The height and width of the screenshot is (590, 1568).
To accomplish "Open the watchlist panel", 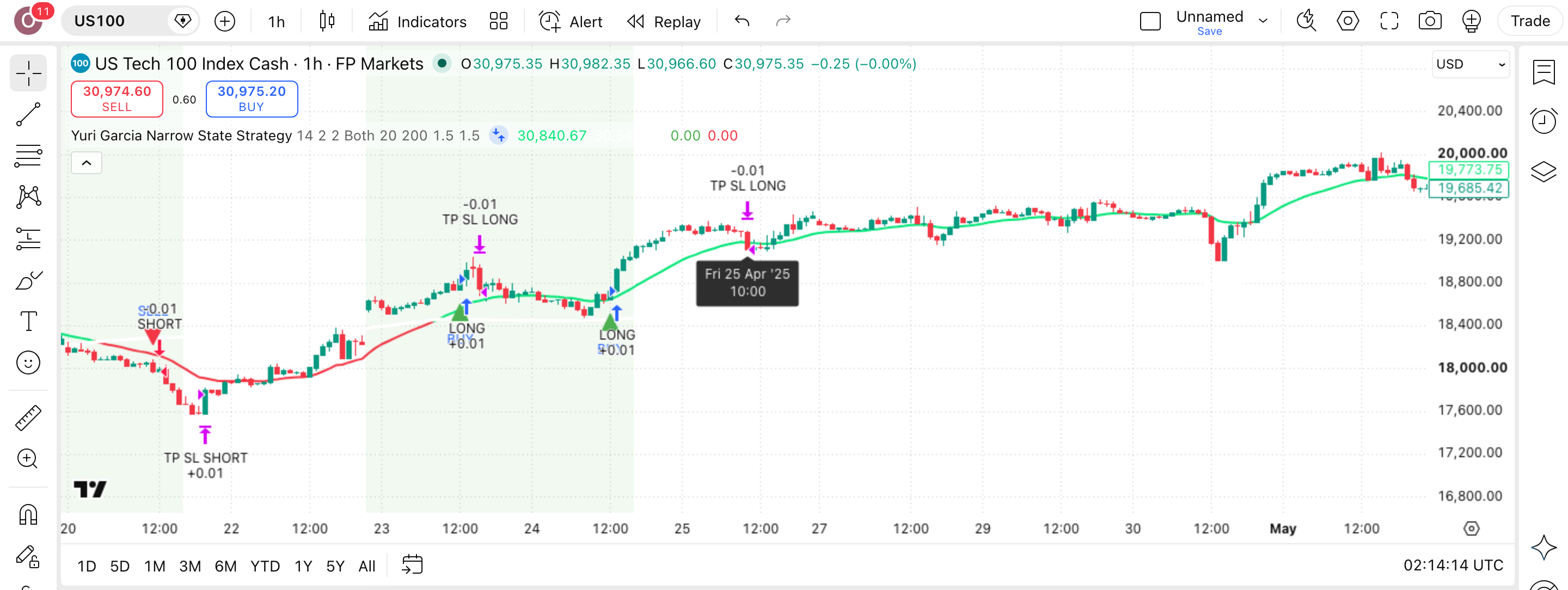I will point(1543,72).
